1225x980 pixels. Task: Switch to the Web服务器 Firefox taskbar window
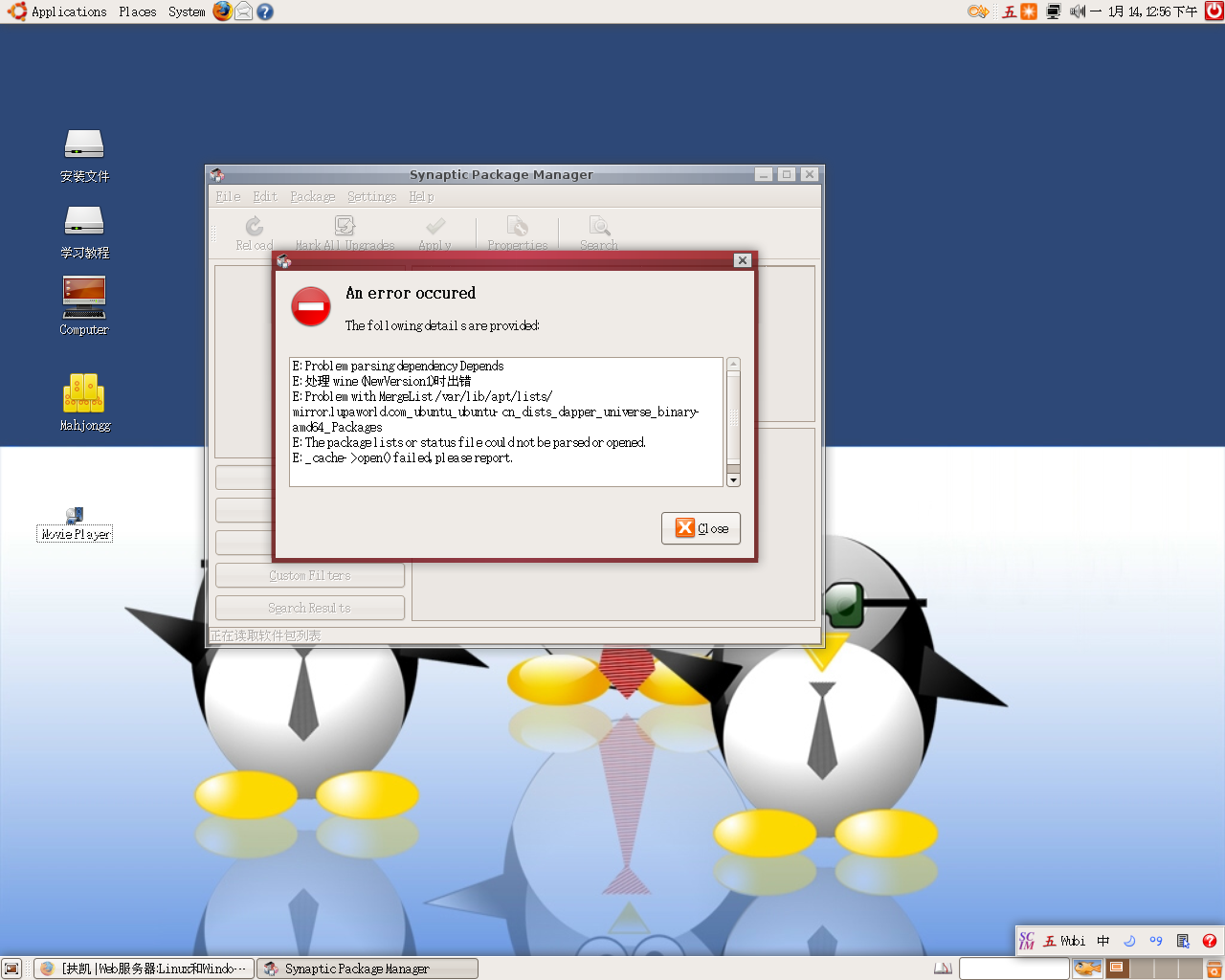tap(145, 969)
